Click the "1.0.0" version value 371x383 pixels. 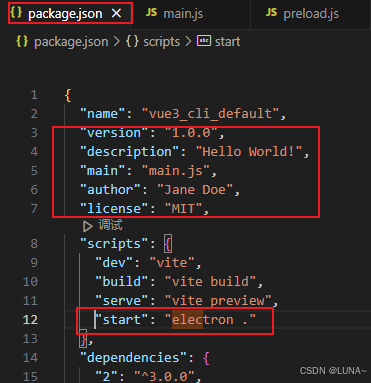coord(192,133)
